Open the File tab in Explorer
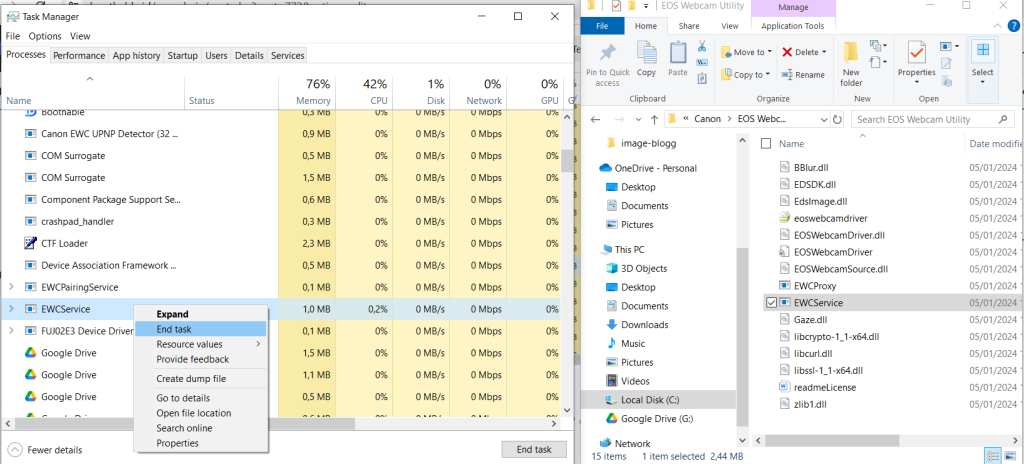1024x464 pixels. [x=602, y=25]
